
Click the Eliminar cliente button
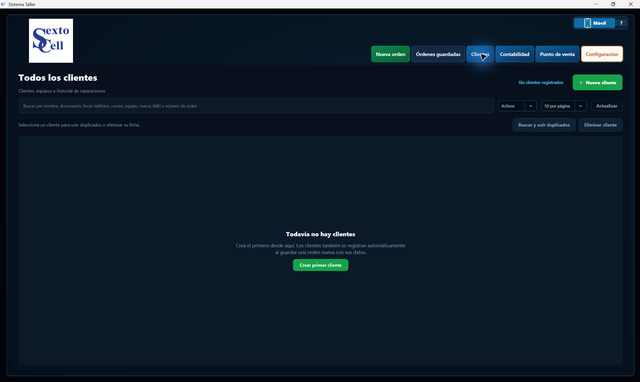[x=600, y=125]
